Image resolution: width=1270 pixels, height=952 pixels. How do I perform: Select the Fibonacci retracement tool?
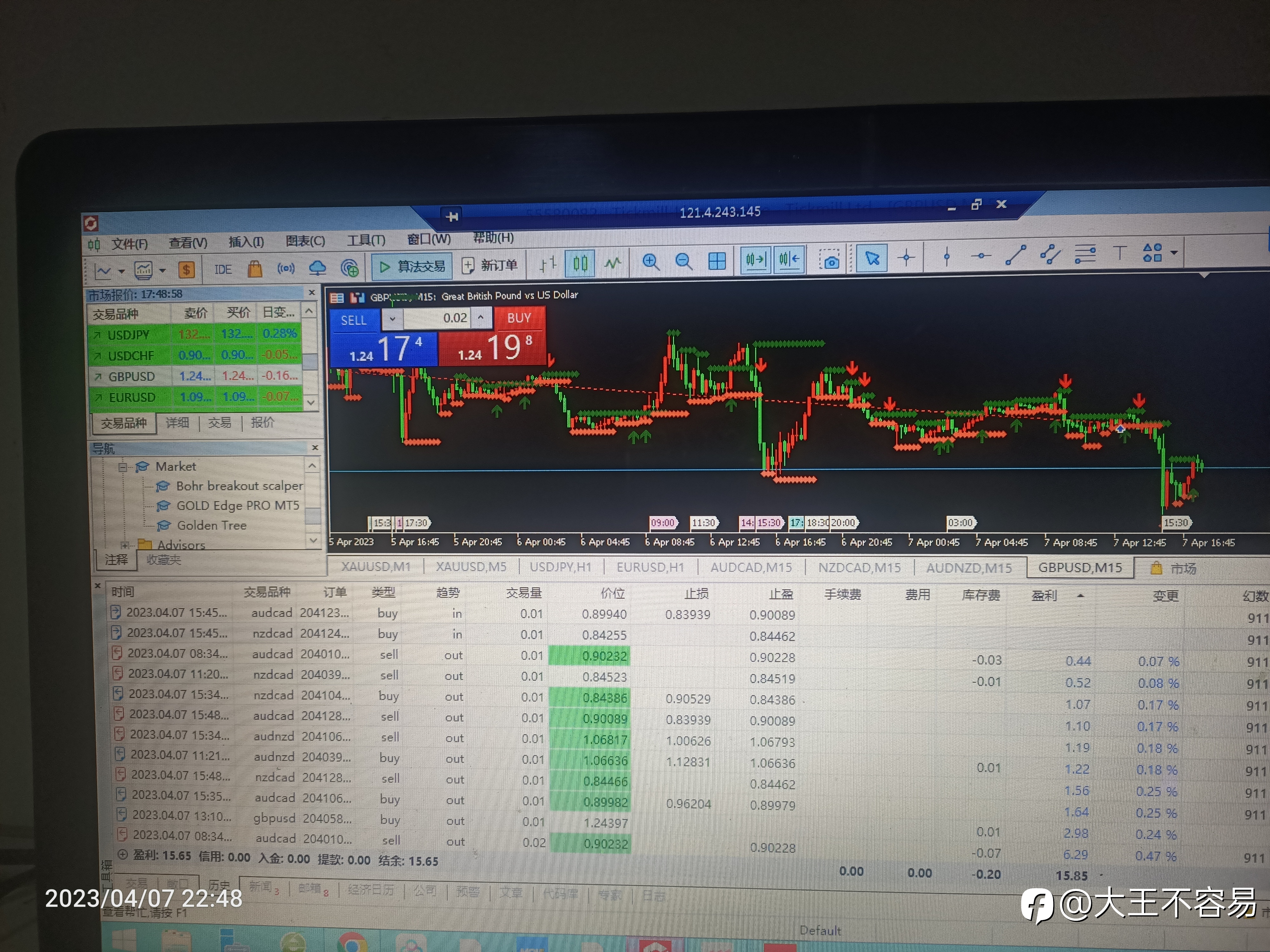tap(1085, 254)
